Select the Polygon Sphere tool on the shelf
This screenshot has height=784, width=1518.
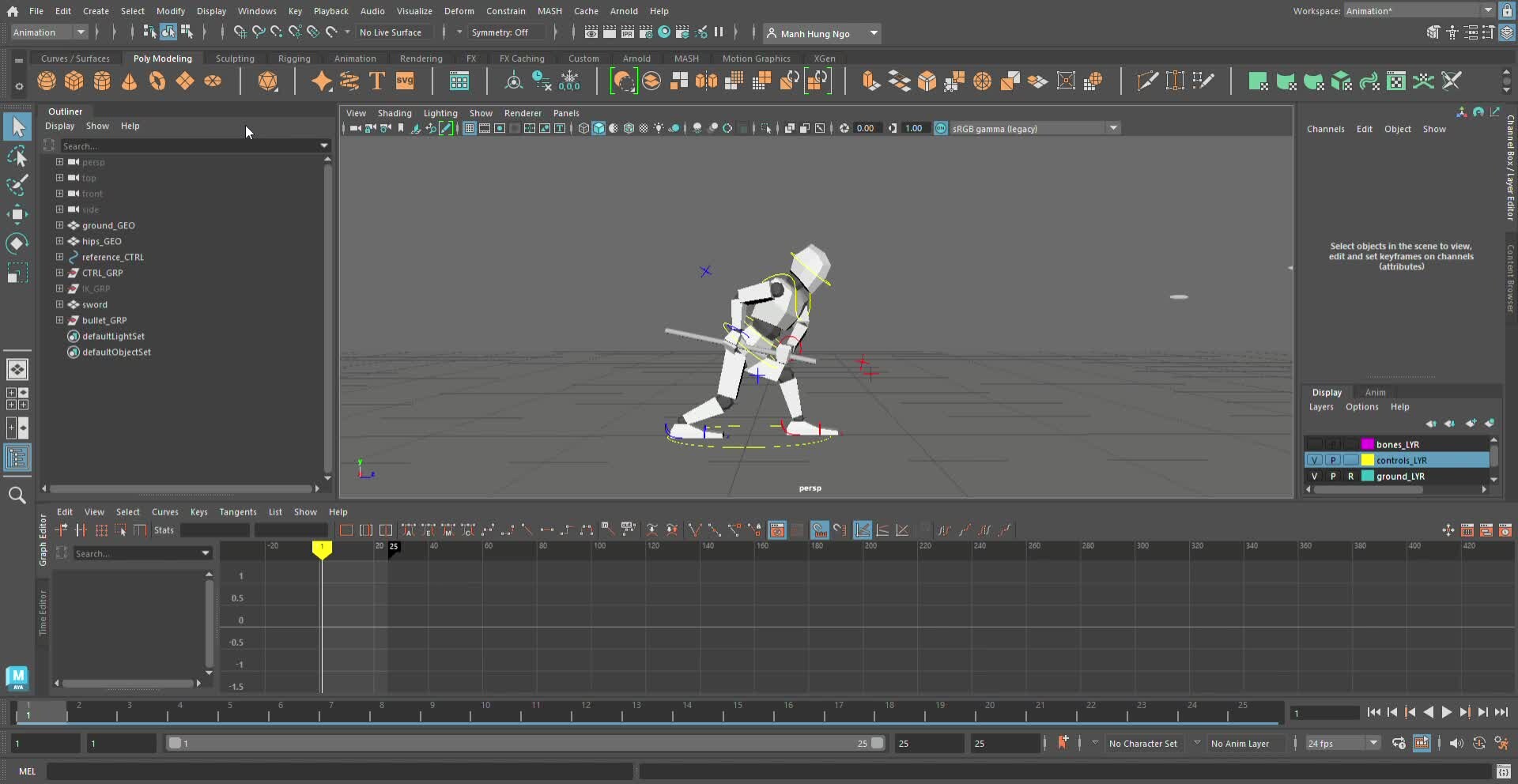click(x=46, y=81)
